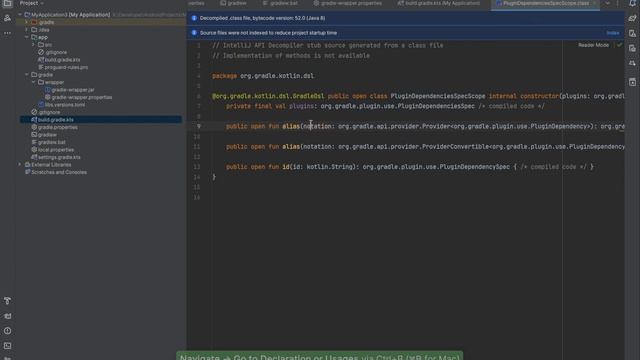Collapse the MyApplication3 root node
The width and height of the screenshot is (640, 360).
pos(20,15)
